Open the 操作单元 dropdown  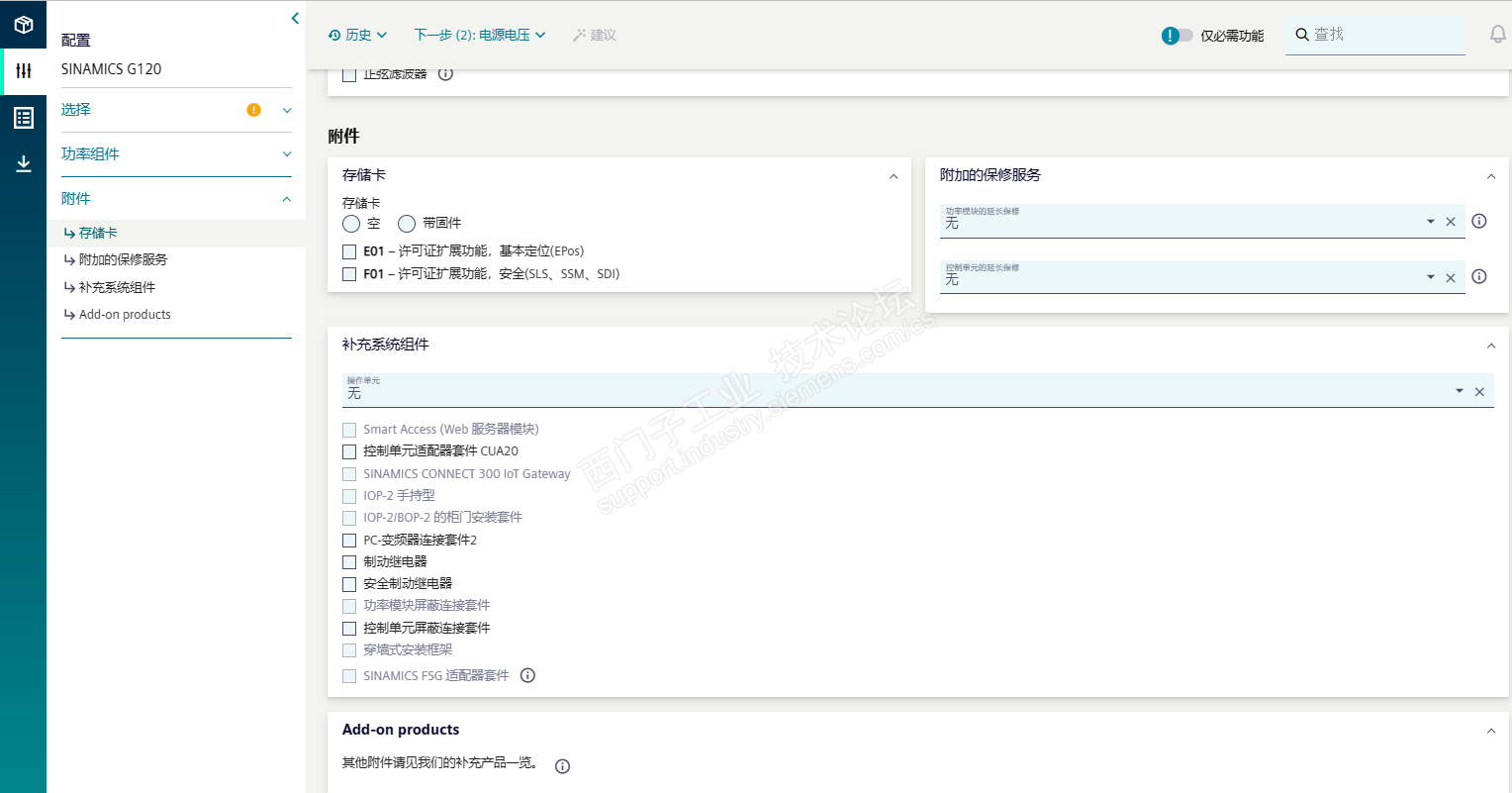1460,392
